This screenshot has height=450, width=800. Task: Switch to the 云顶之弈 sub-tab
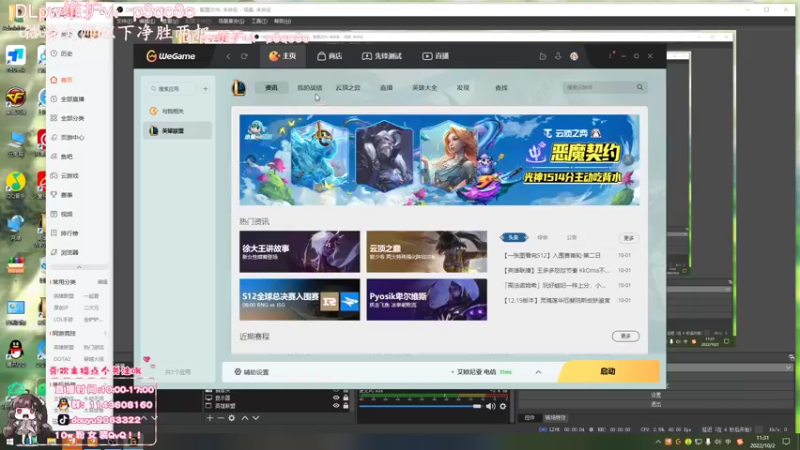pos(348,88)
